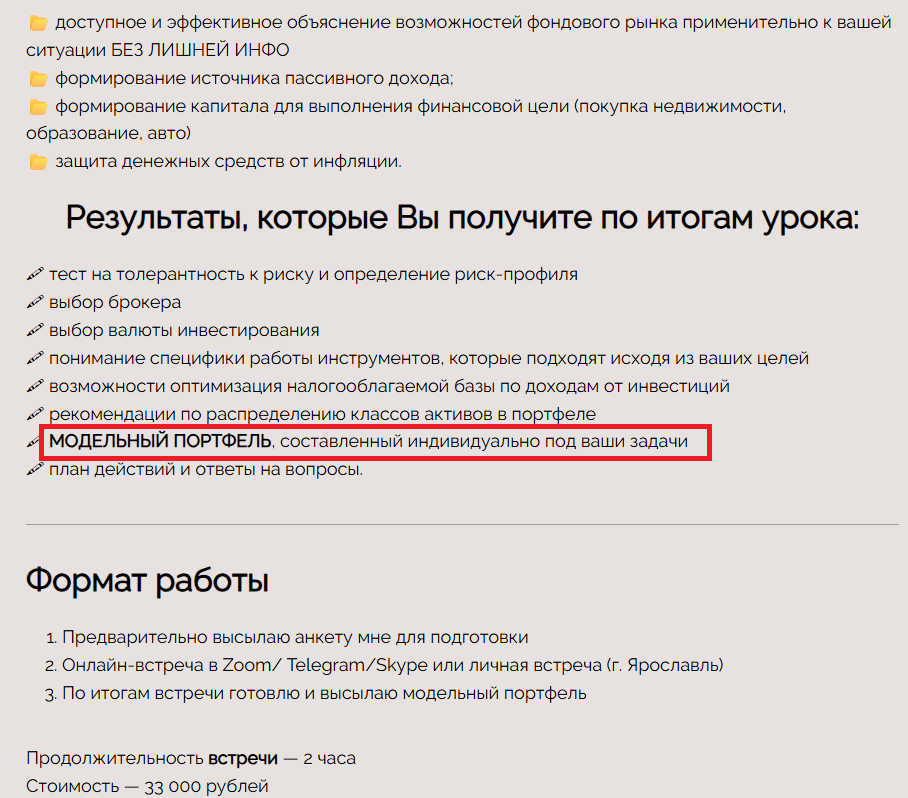Click list item 'Онлайн-встреча в Zoom/ Telegram/Skype'
Viewport: 908px width, 798px height.
[393, 665]
